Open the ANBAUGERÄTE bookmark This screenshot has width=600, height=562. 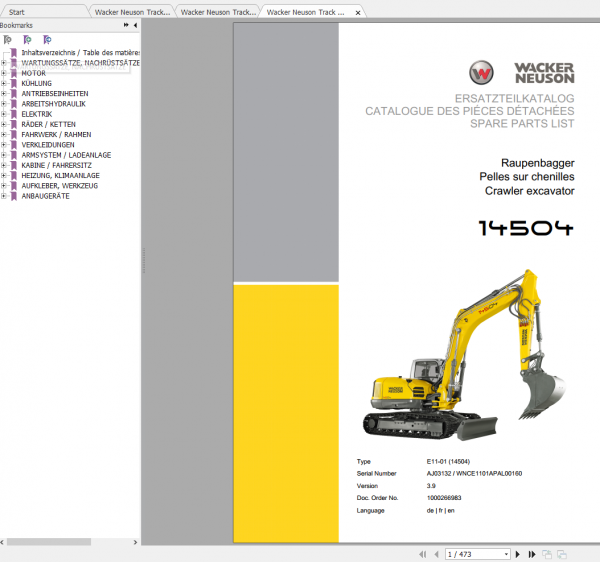point(46,196)
